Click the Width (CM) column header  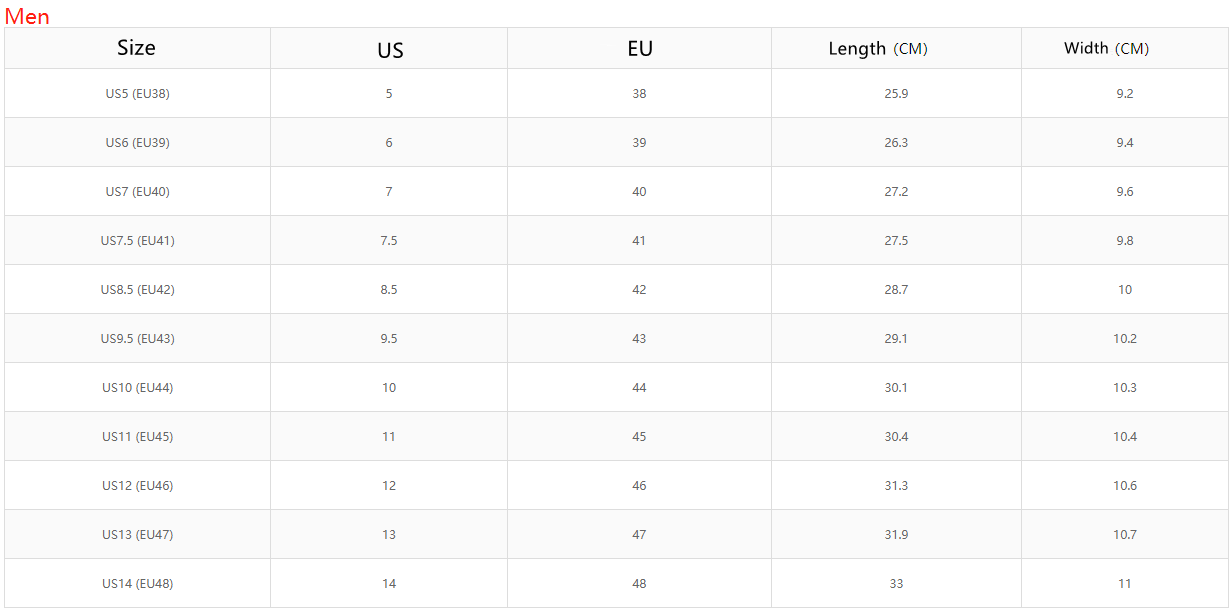pyautogui.click(x=1106, y=48)
